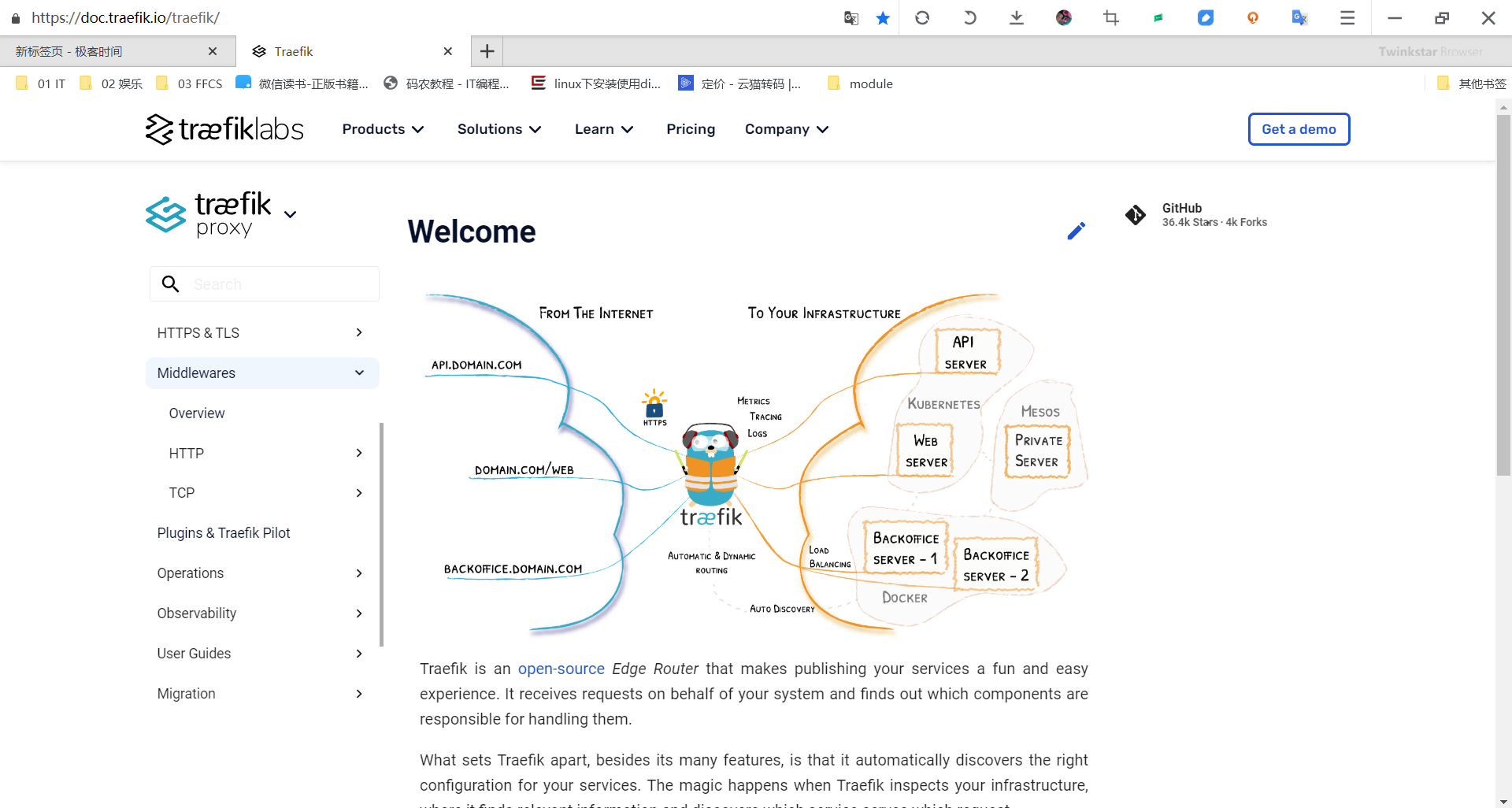Expand the User Guides section

pos(262,653)
